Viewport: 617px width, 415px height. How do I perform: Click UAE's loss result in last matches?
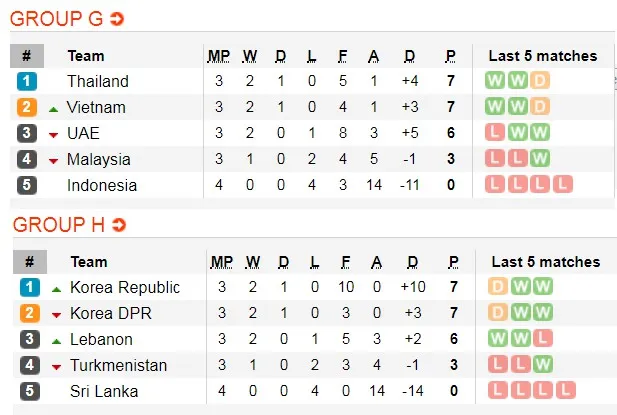[x=494, y=133]
